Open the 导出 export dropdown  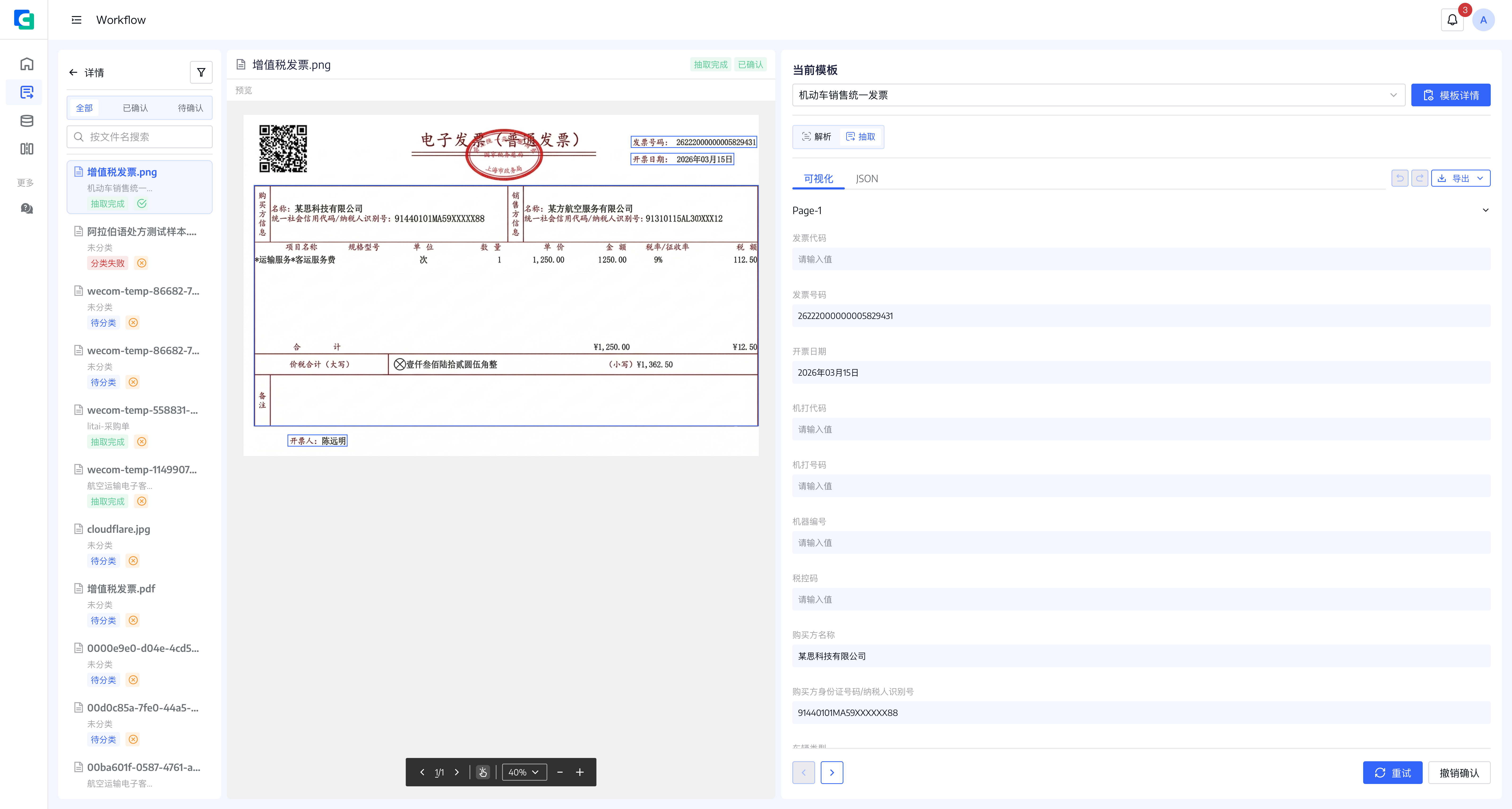point(1460,178)
